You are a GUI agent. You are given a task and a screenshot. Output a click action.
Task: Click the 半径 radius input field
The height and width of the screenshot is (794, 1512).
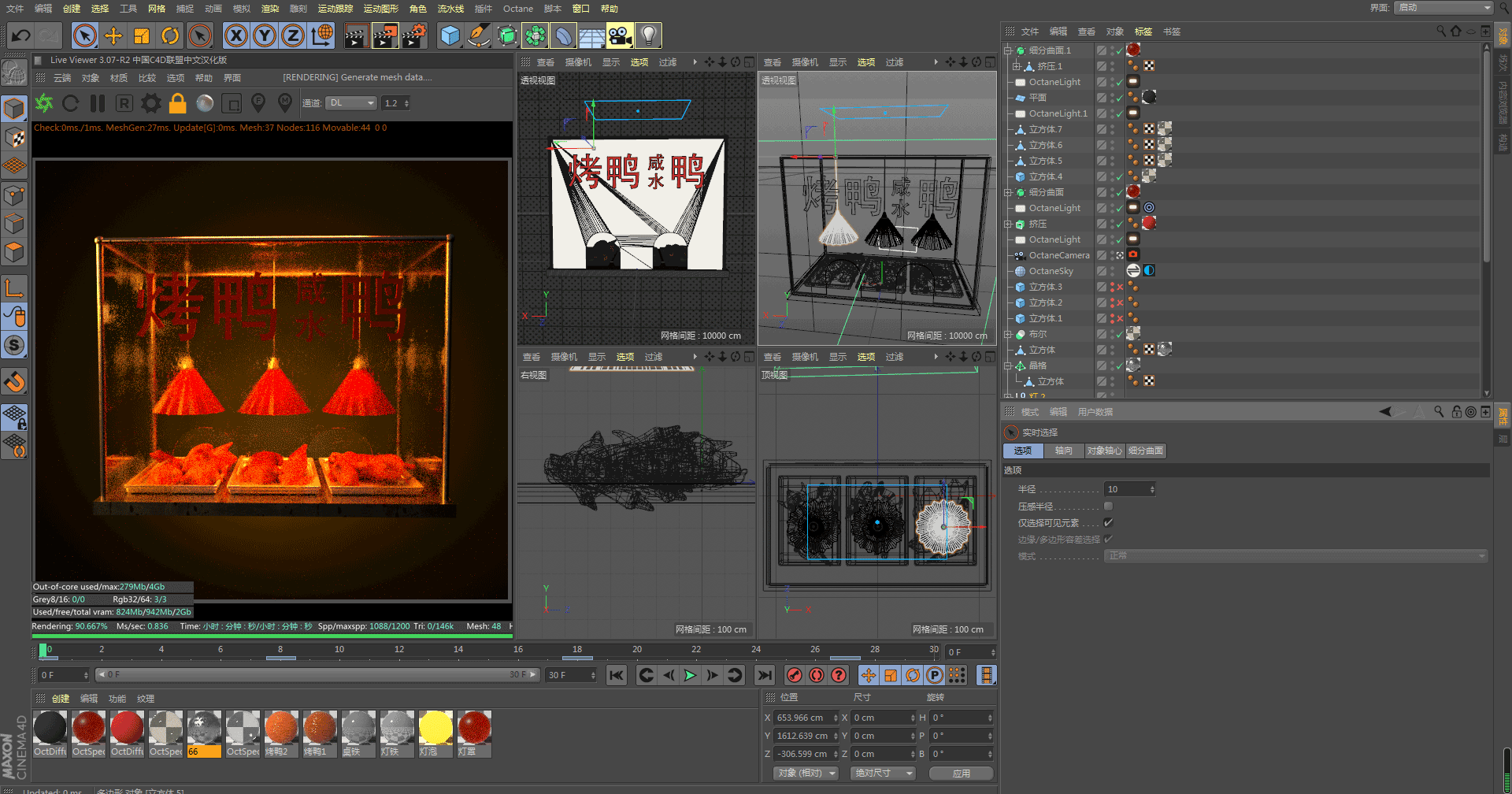click(x=1130, y=489)
